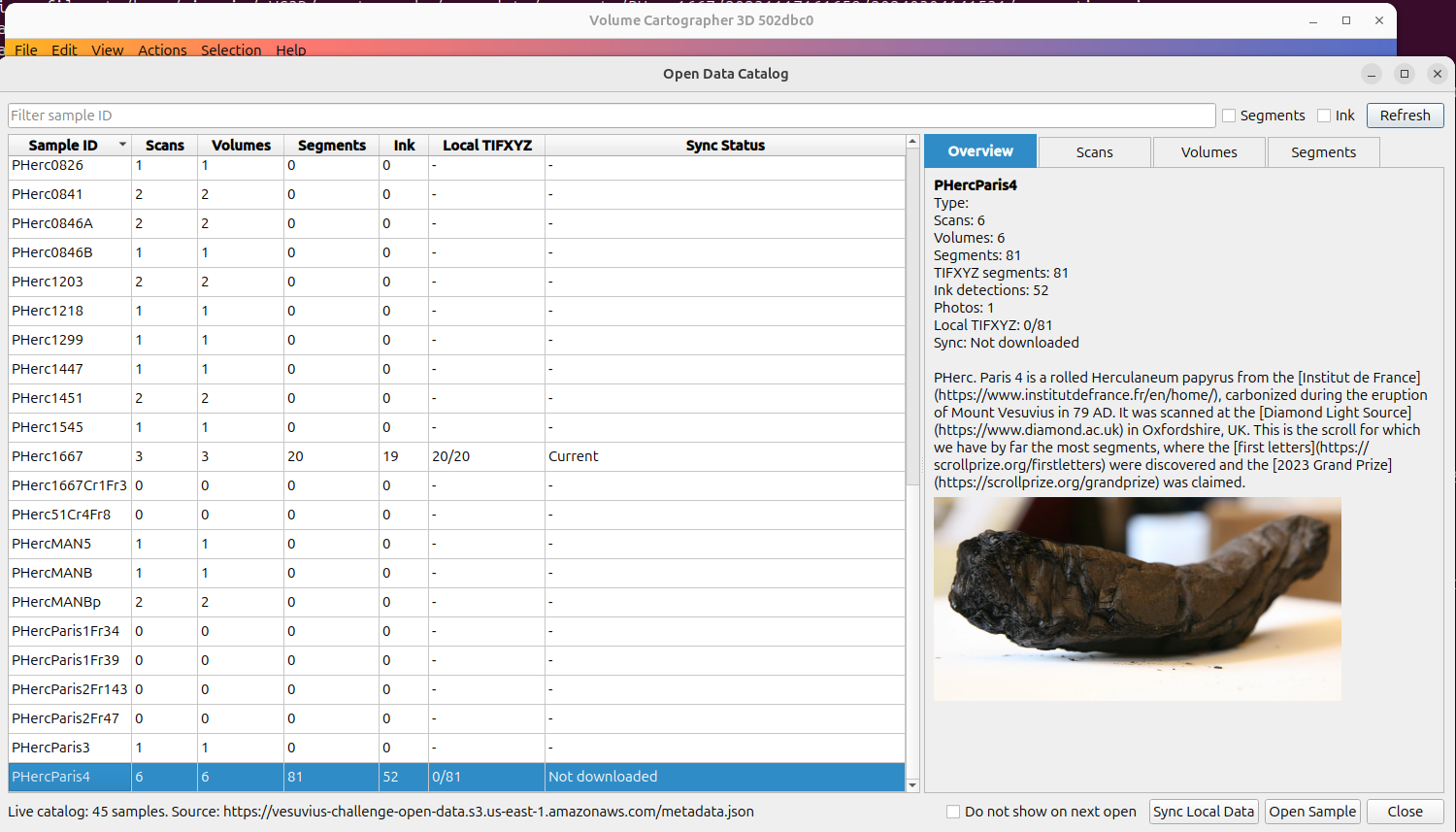This screenshot has height=832, width=1456.
Task: Sort by the Sync Status column header
Action: (725, 146)
